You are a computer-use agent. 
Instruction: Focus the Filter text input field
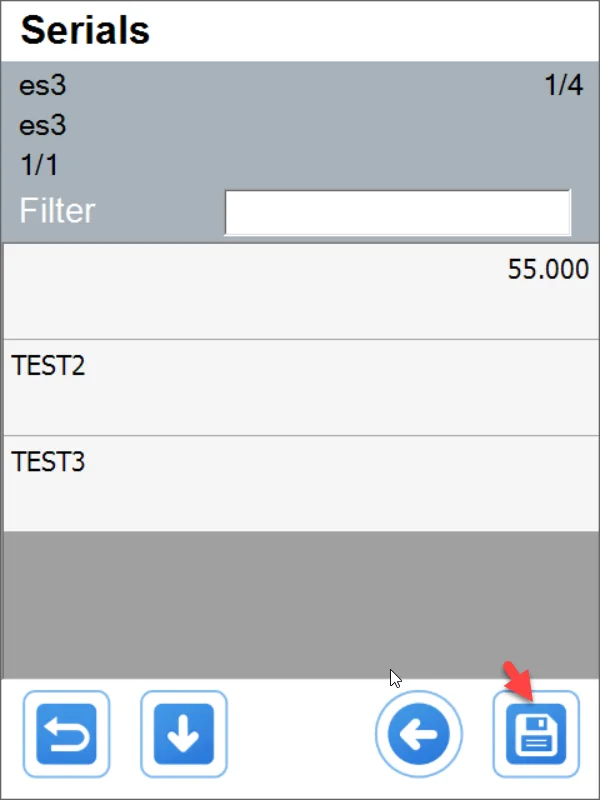tap(397, 212)
